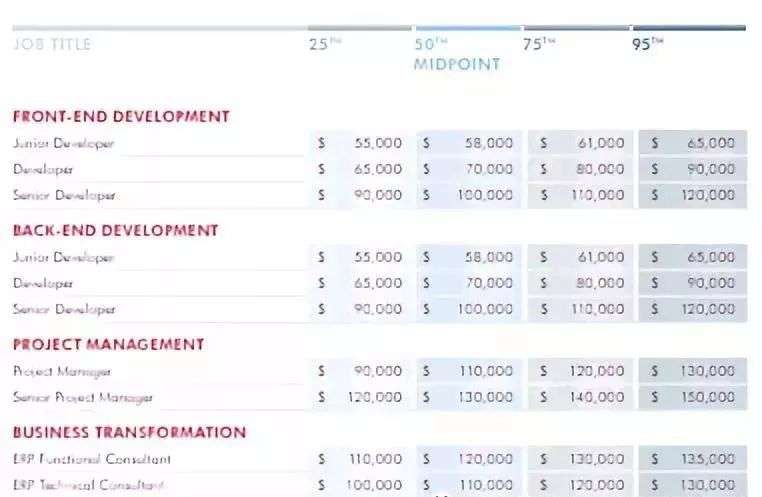The height and width of the screenshot is (497, 762).
Task: Click Project Manager's 110,000 midpoint cell
Action: click(470, 371)
